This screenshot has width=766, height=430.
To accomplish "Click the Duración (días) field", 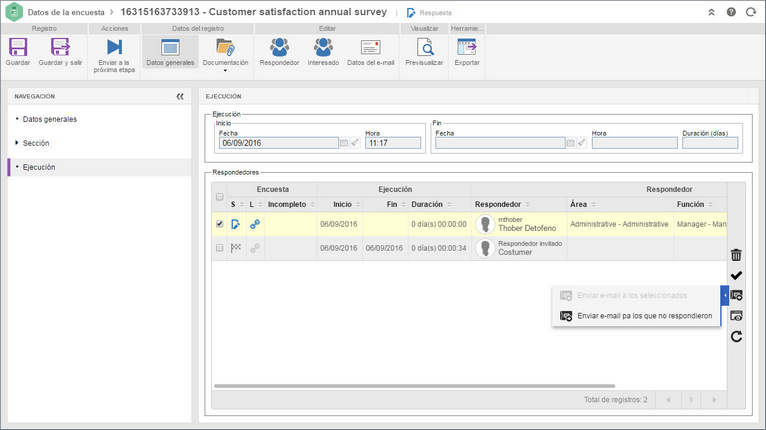I will (x=710, y=143).
